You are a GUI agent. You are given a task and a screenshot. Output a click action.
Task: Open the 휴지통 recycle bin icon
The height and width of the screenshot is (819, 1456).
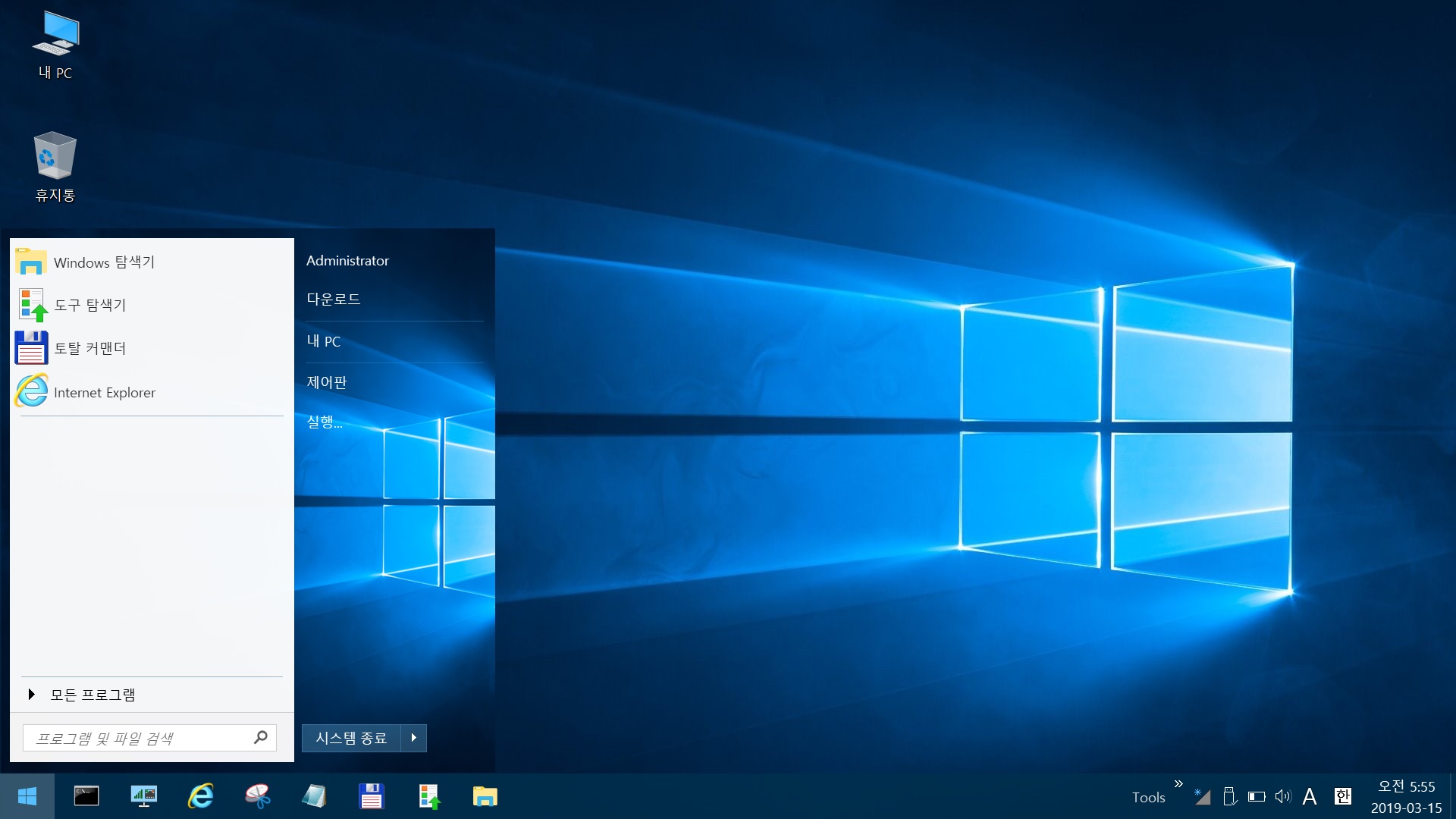(55, 167)
